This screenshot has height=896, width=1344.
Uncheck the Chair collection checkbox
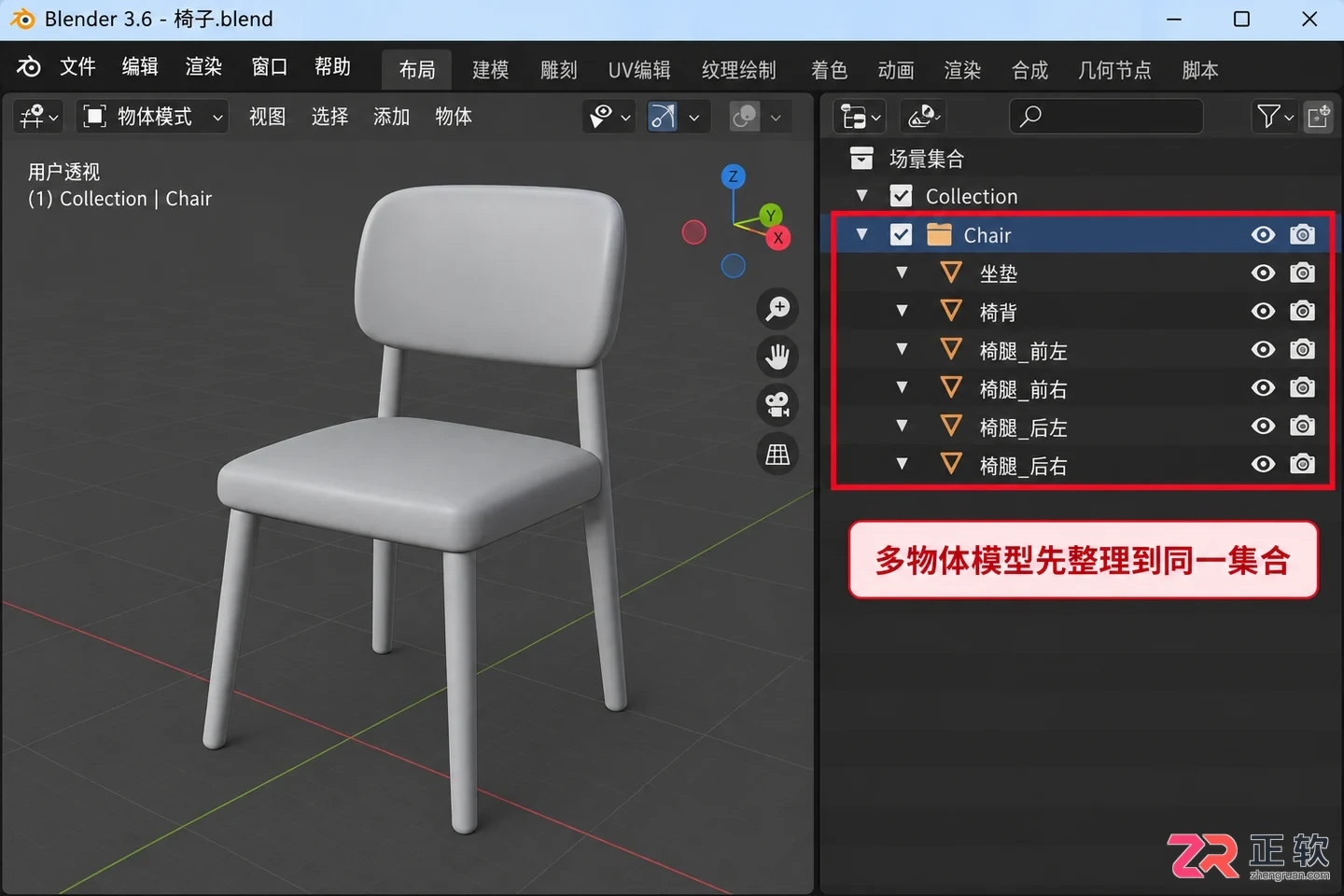(901, 234)
